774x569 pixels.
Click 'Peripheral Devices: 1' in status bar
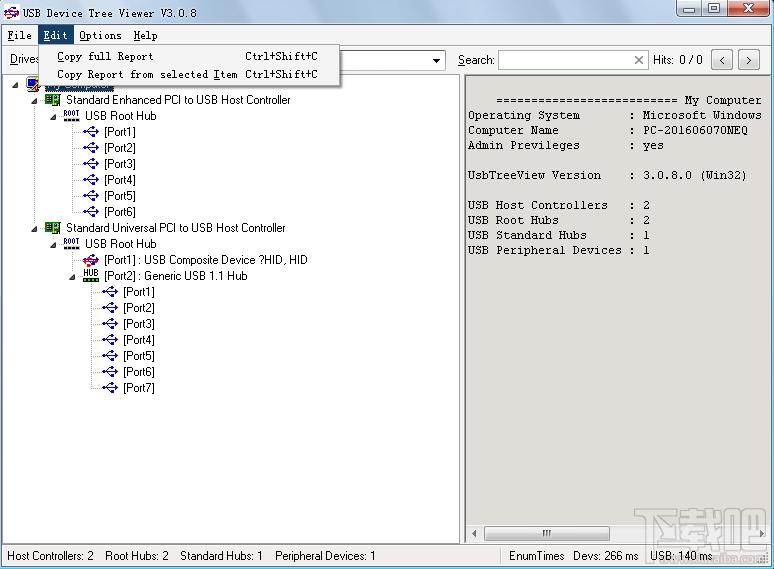325,556
